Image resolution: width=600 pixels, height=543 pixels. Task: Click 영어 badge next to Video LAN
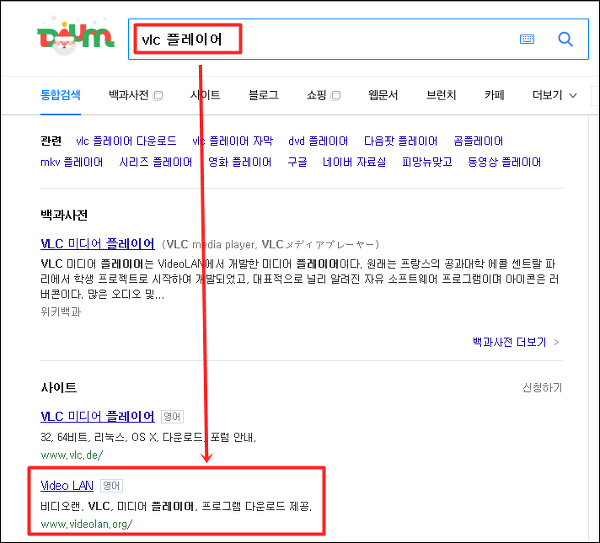tap(111, 486)
